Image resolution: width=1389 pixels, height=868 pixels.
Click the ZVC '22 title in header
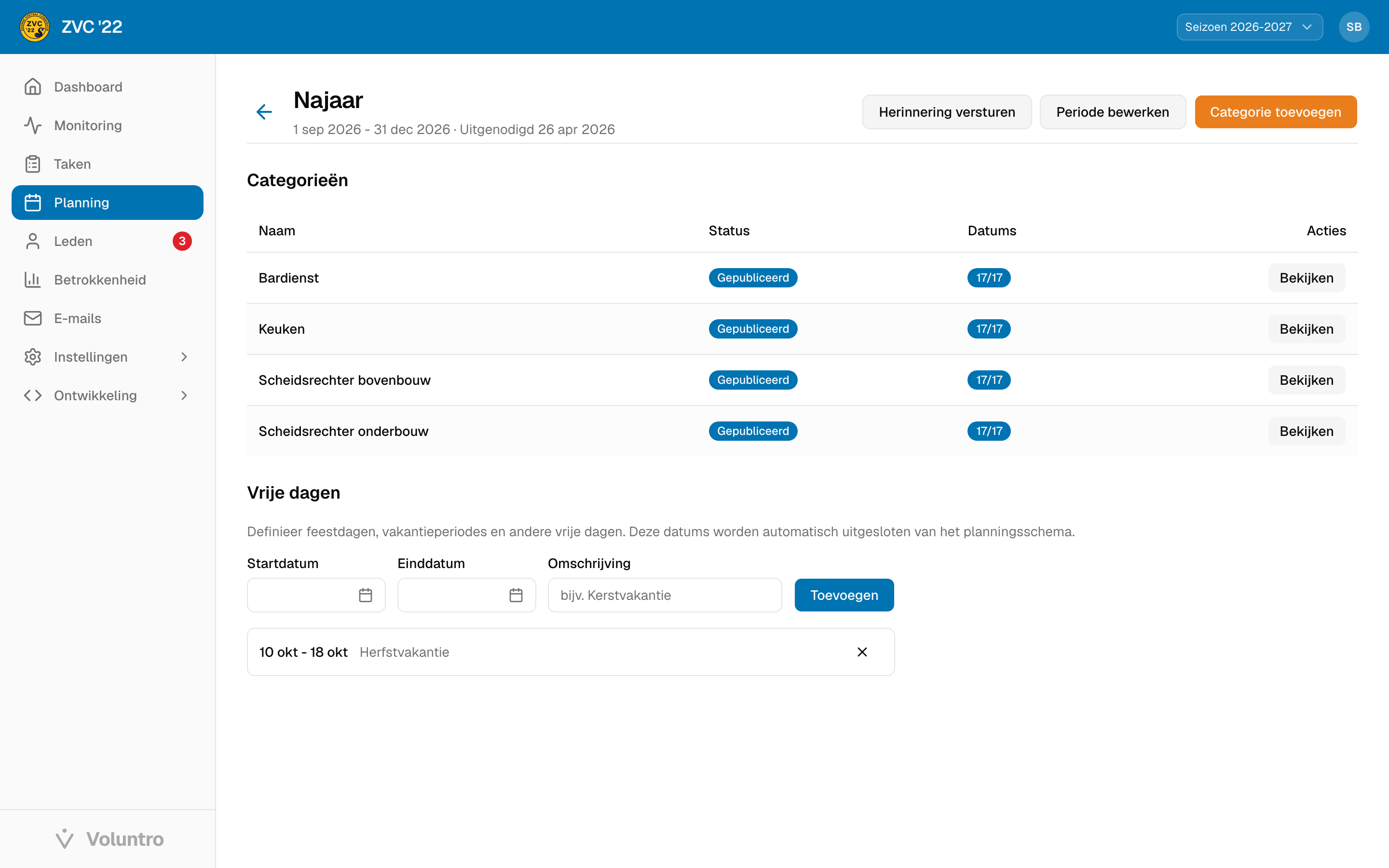(92, 27)
